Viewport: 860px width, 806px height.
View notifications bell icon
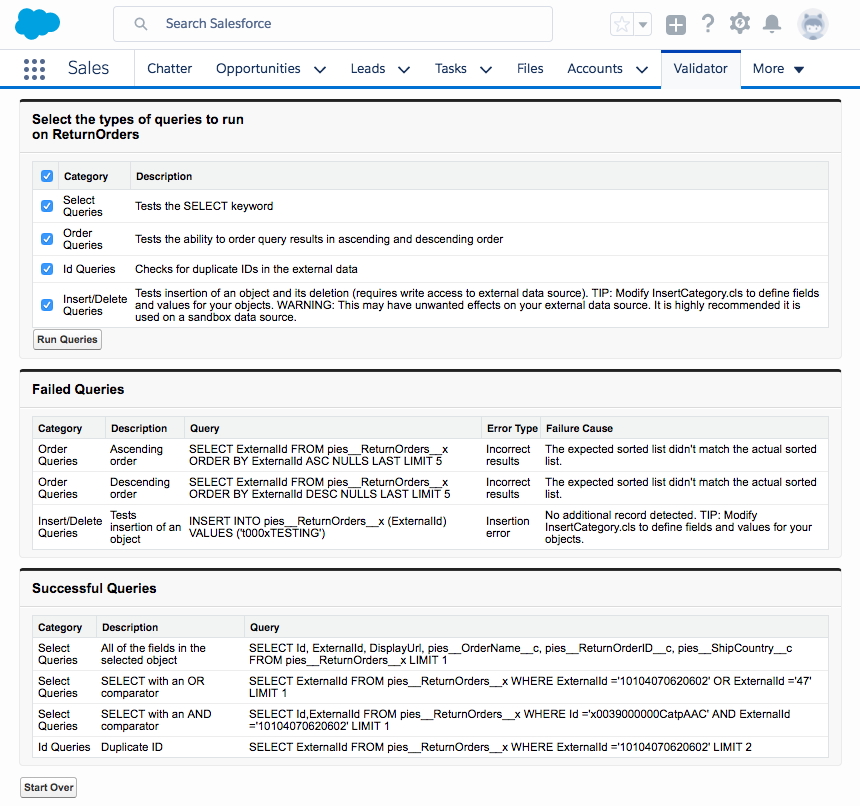[772, 24]
